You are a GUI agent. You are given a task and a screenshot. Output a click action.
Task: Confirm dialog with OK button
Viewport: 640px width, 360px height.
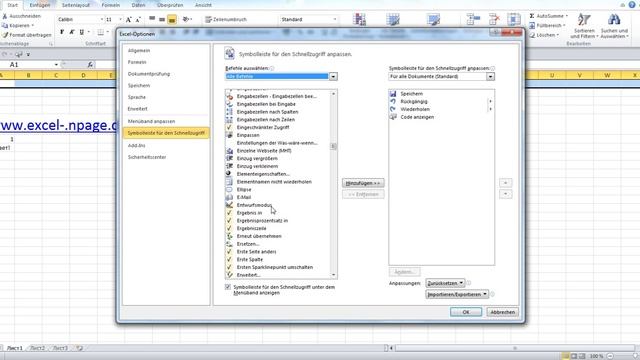click(466, 312)
